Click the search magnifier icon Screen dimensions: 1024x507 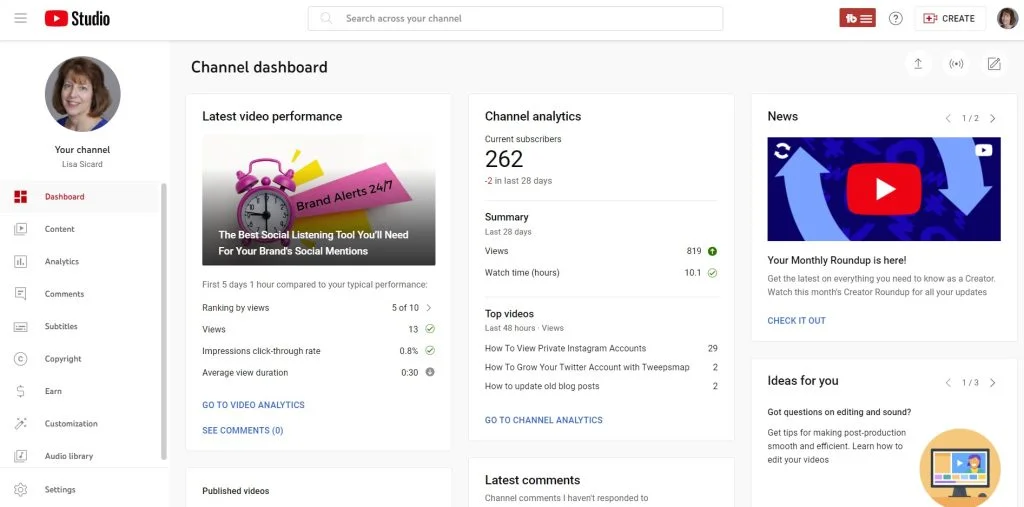pos(326,18)
